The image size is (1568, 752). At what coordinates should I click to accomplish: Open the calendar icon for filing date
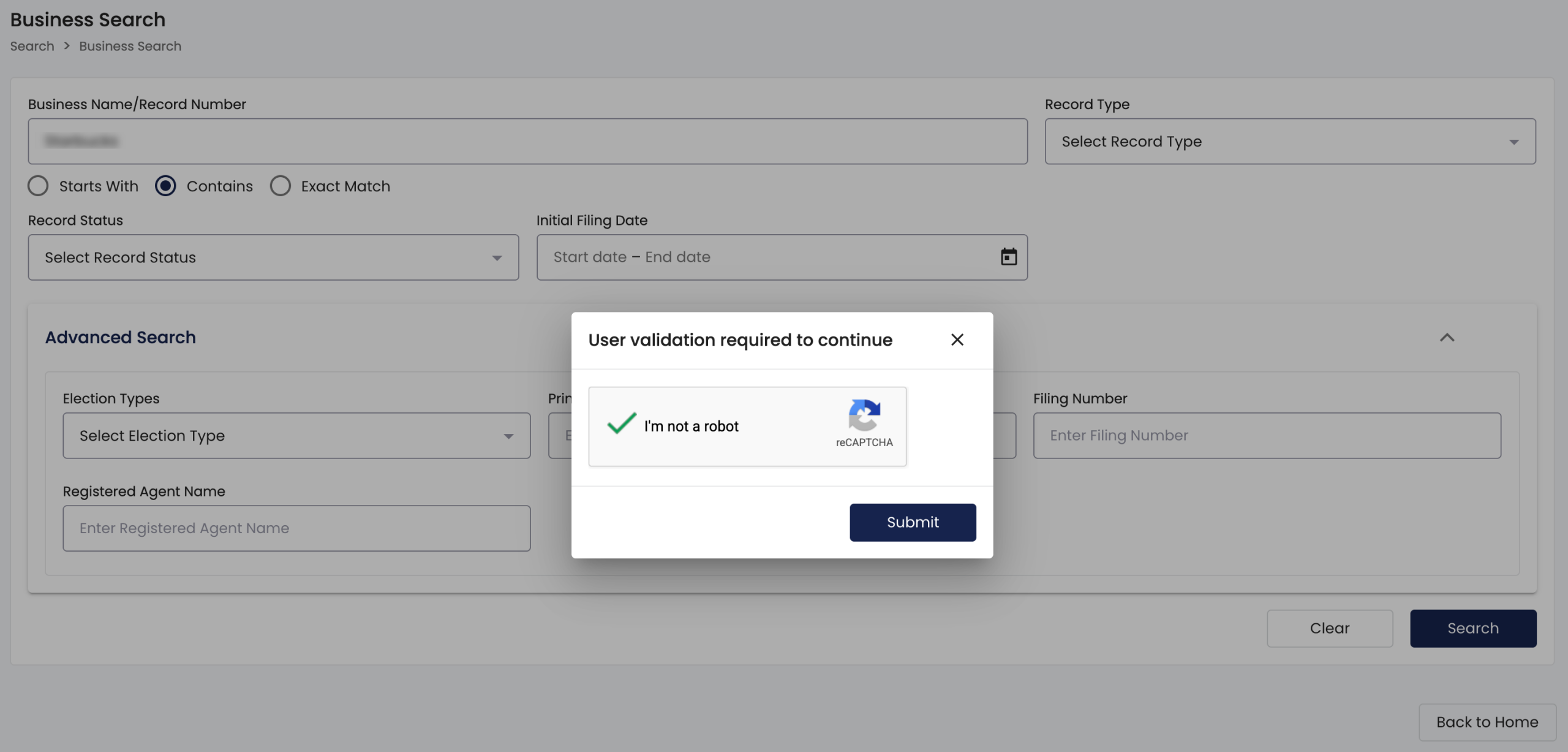[x=1009, y=257]
